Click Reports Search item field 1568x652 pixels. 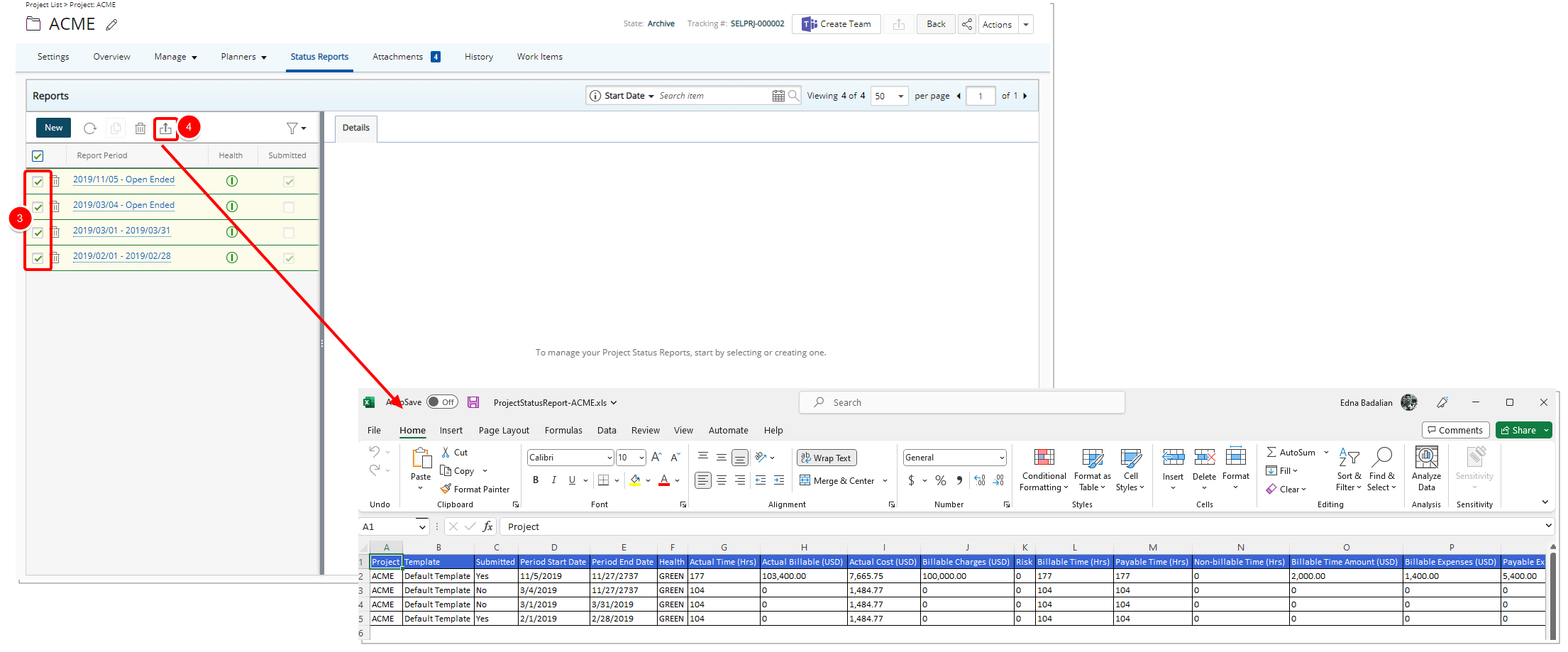713,96
